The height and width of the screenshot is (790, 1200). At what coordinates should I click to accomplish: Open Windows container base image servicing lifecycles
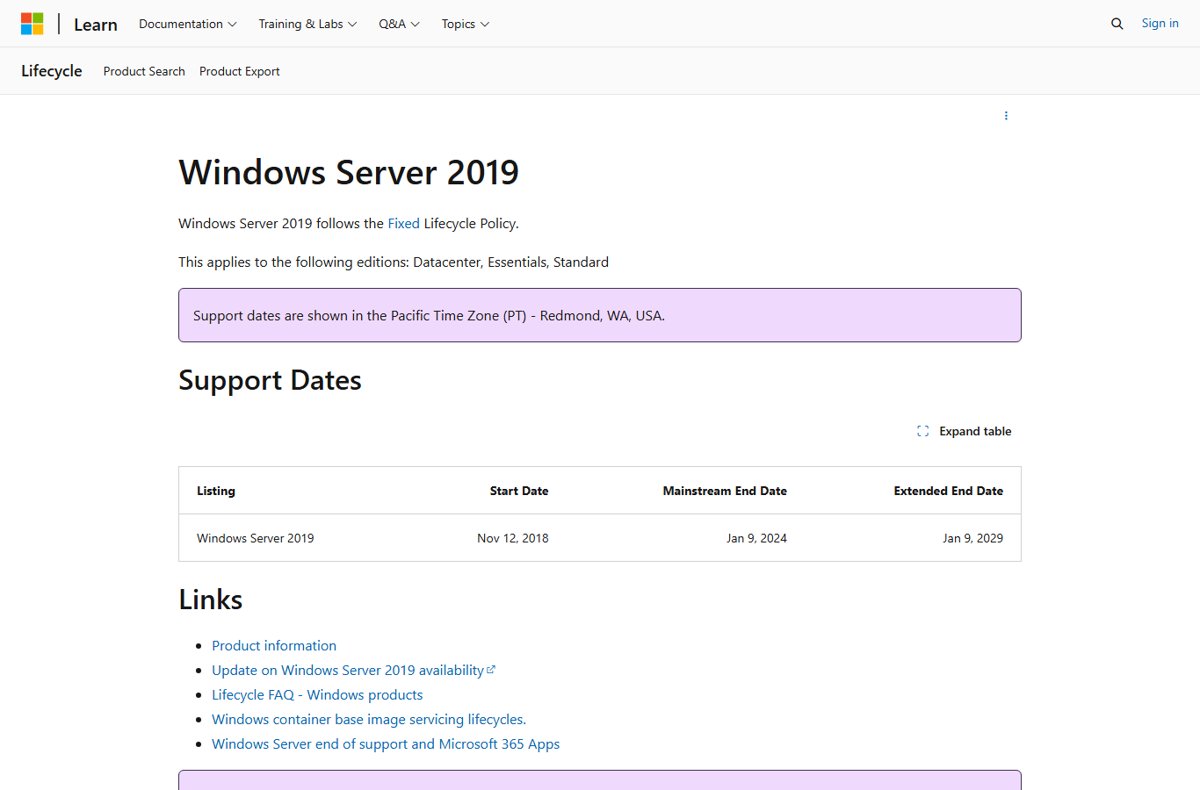tap(369, 719)
